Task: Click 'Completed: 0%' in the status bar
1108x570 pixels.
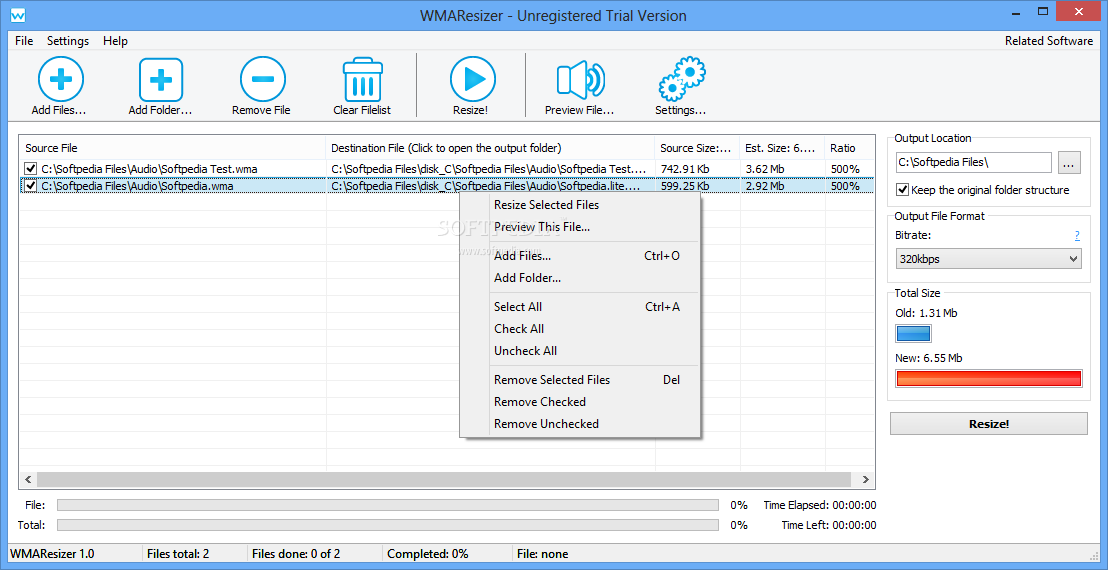Action: [x=428, y=554]
